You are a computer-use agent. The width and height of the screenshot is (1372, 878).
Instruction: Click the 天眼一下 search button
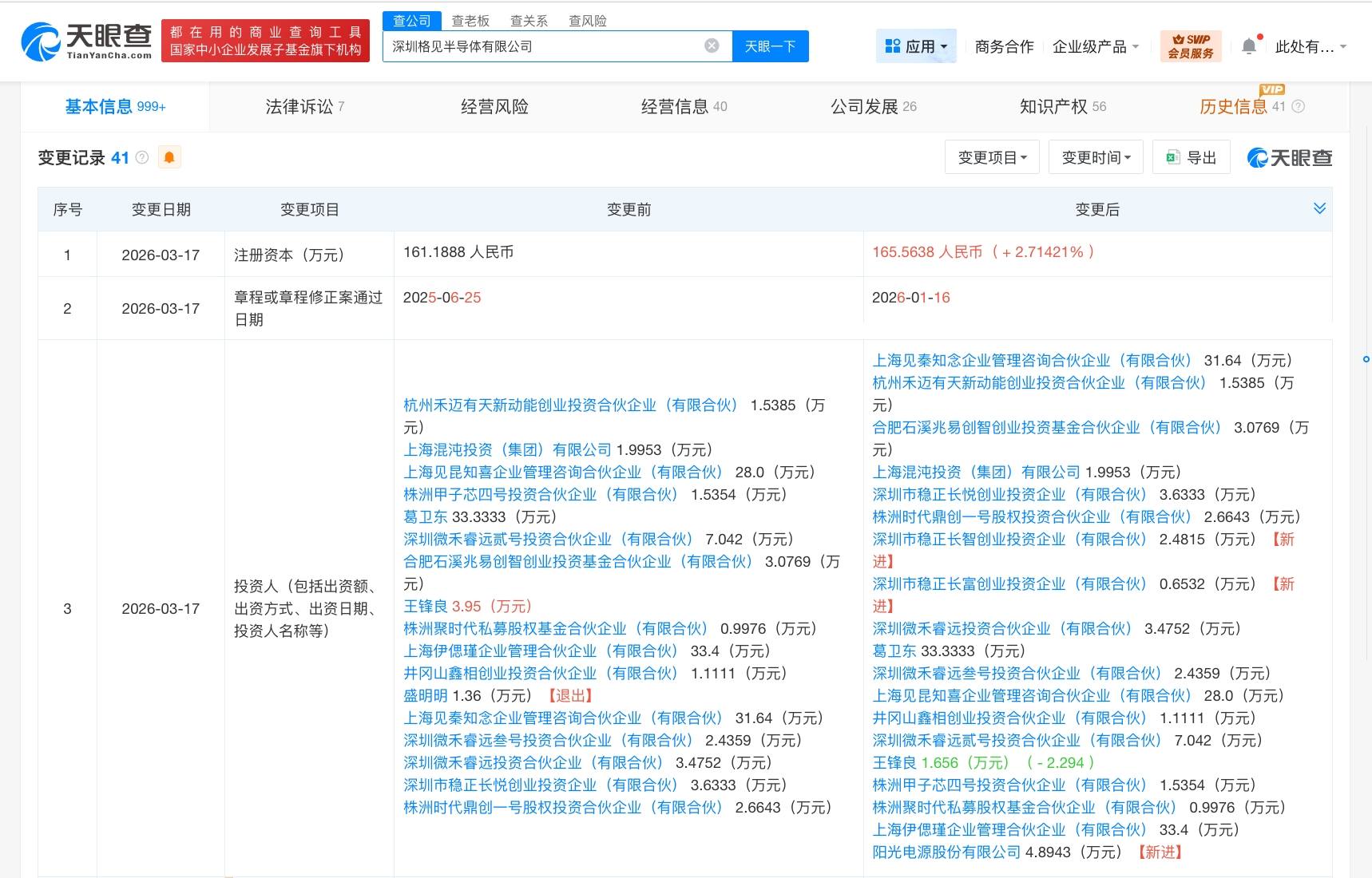770,46
